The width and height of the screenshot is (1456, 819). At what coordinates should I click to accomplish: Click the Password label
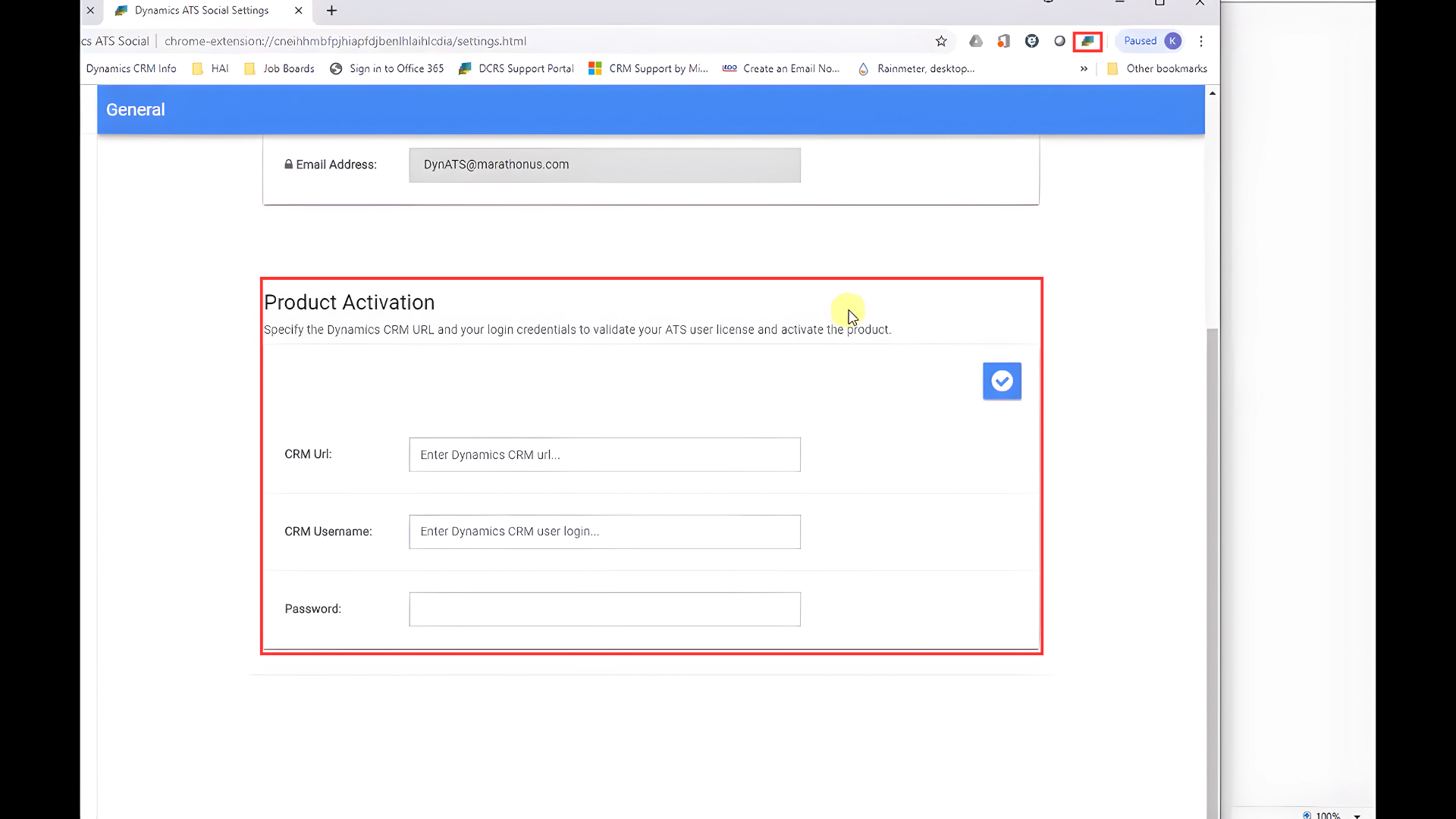click(312, 609)
